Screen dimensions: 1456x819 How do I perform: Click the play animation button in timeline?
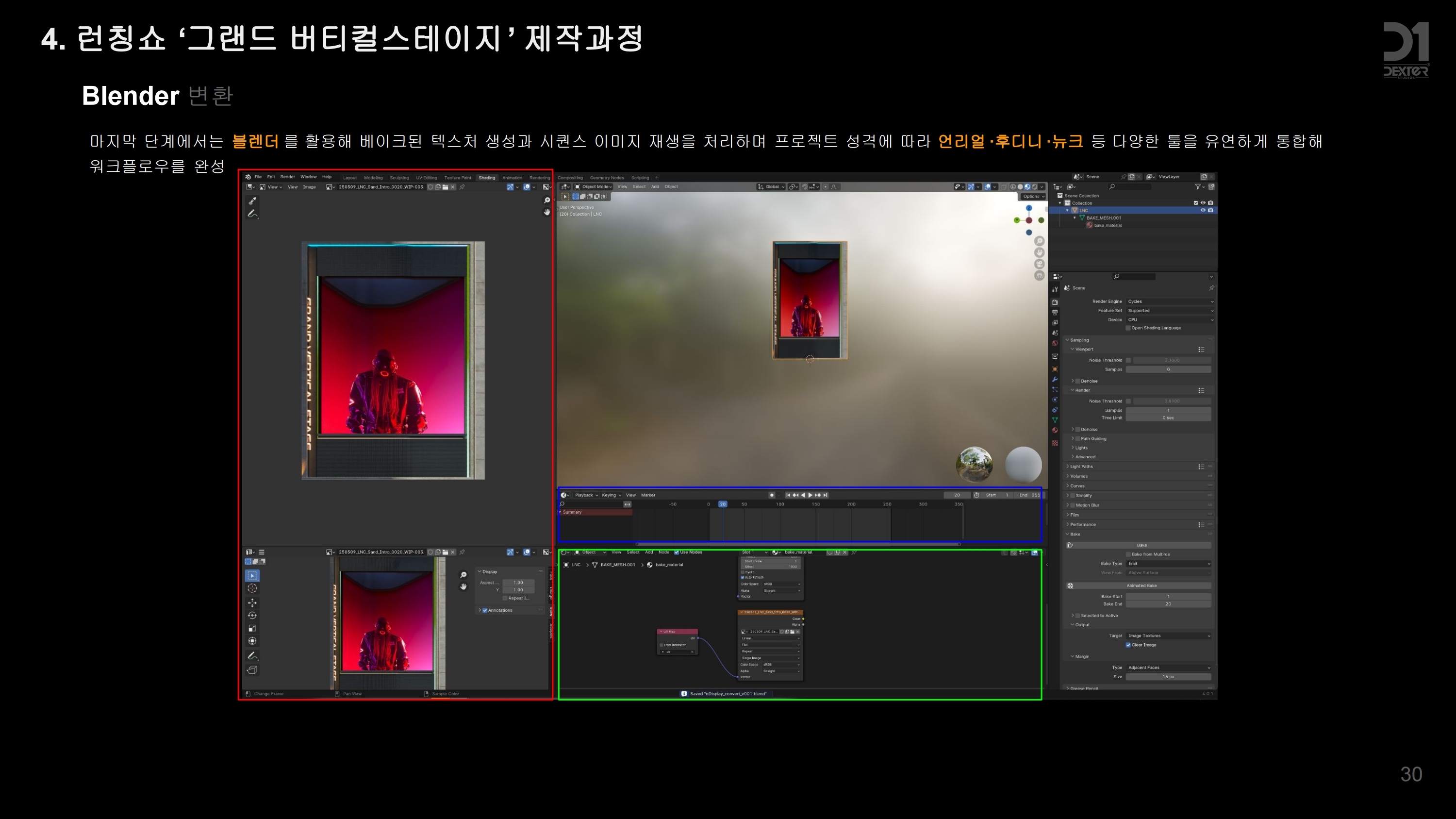[x=811, y=495]
